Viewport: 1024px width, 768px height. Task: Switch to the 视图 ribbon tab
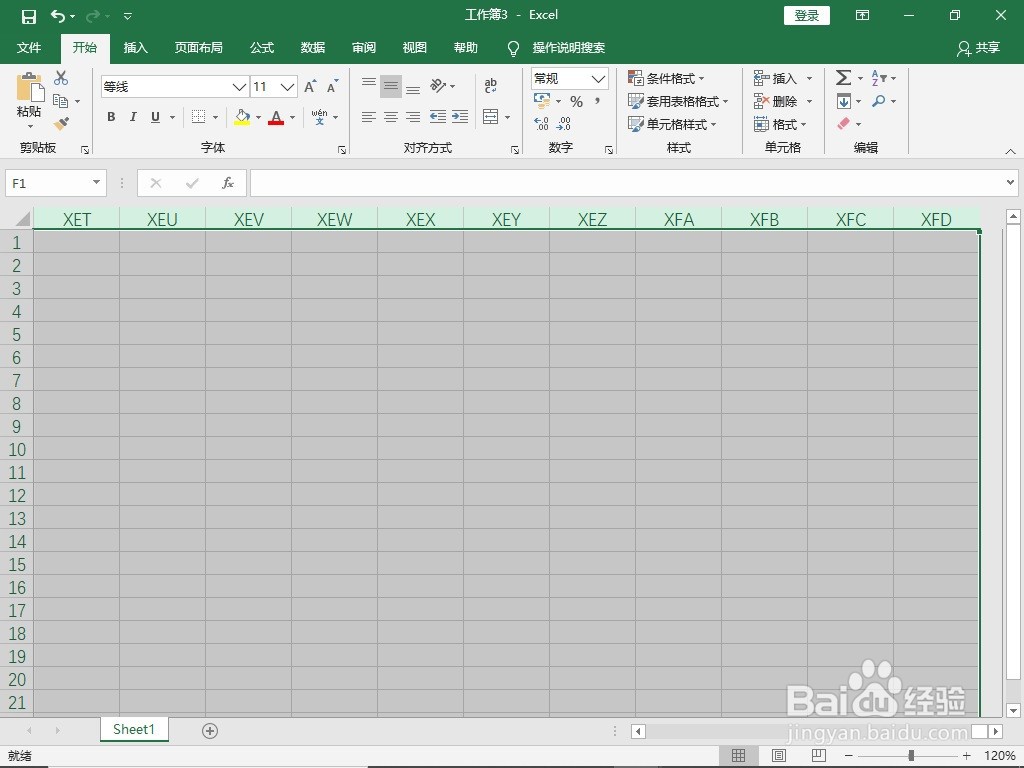point(414,47)
